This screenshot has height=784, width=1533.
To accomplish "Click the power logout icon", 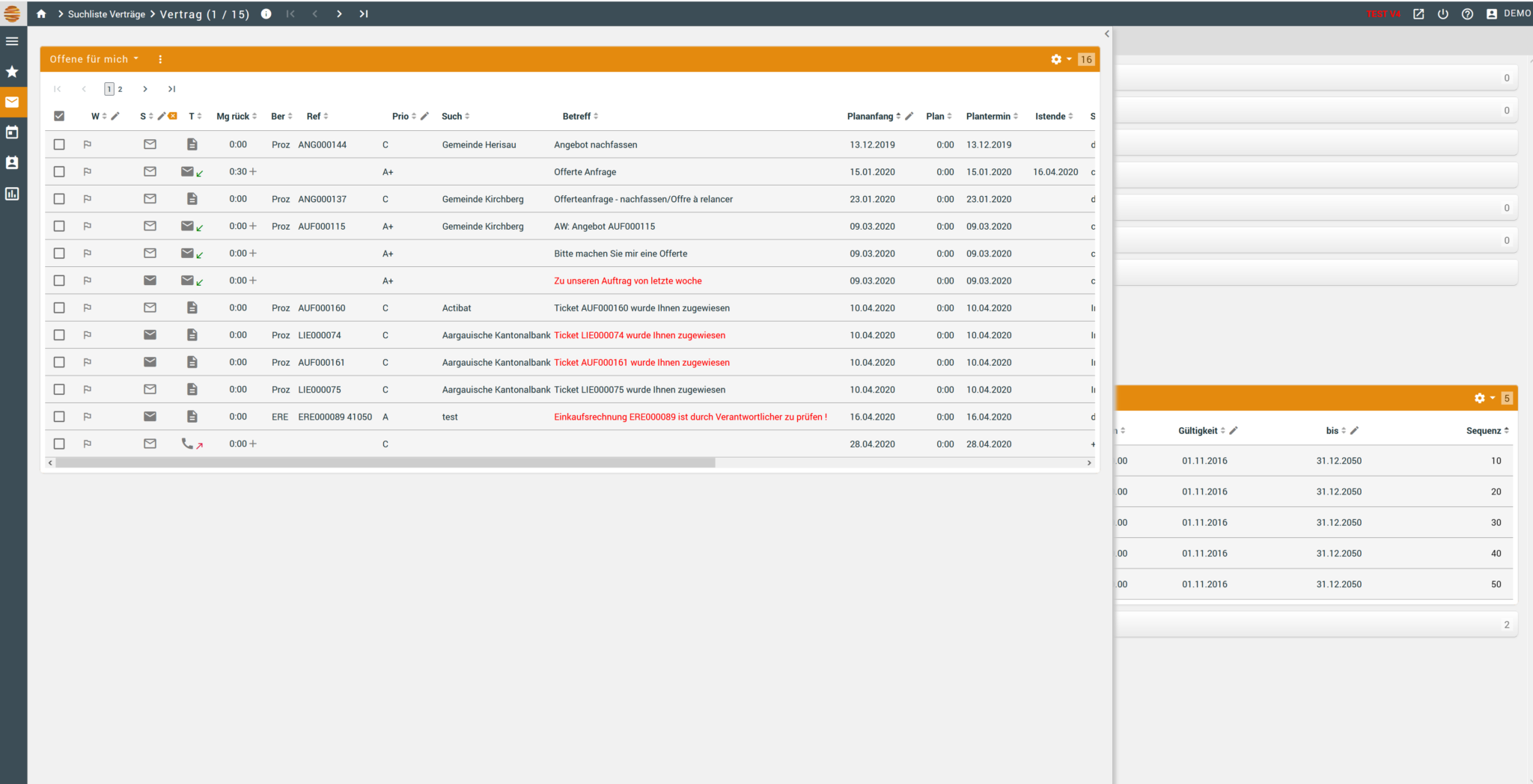I will (1443, 13).
